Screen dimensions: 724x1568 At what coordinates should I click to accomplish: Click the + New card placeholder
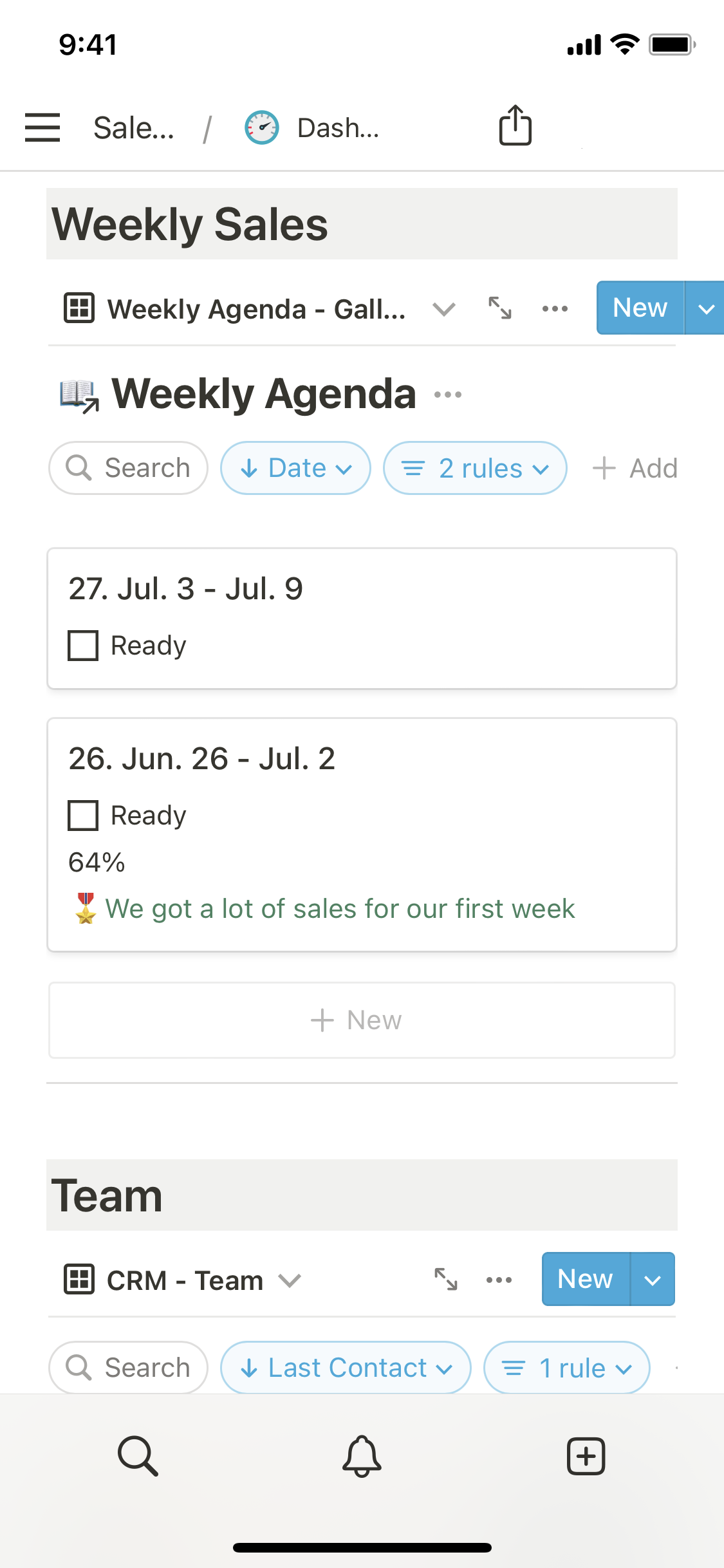[x=362, y=1020]
